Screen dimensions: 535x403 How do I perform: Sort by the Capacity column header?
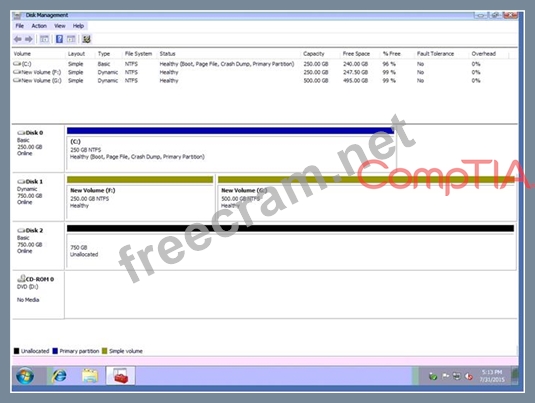(314, 54)
